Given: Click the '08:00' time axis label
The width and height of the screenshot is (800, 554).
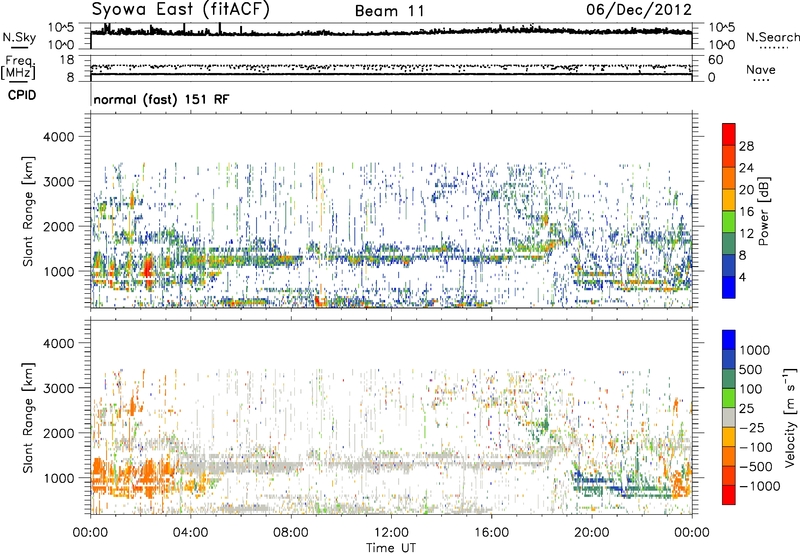Looking at the screenshot, I should coord(290,533).
